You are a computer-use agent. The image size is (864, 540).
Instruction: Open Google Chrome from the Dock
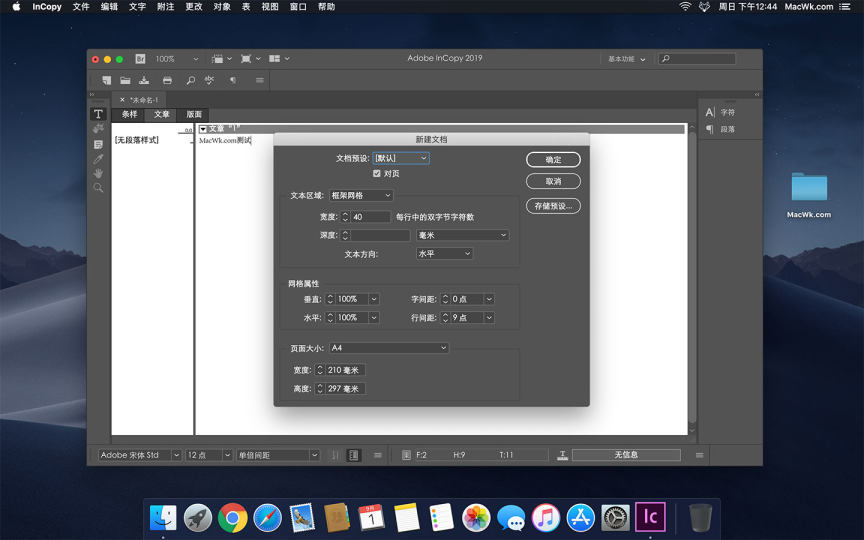click(233, 517)
